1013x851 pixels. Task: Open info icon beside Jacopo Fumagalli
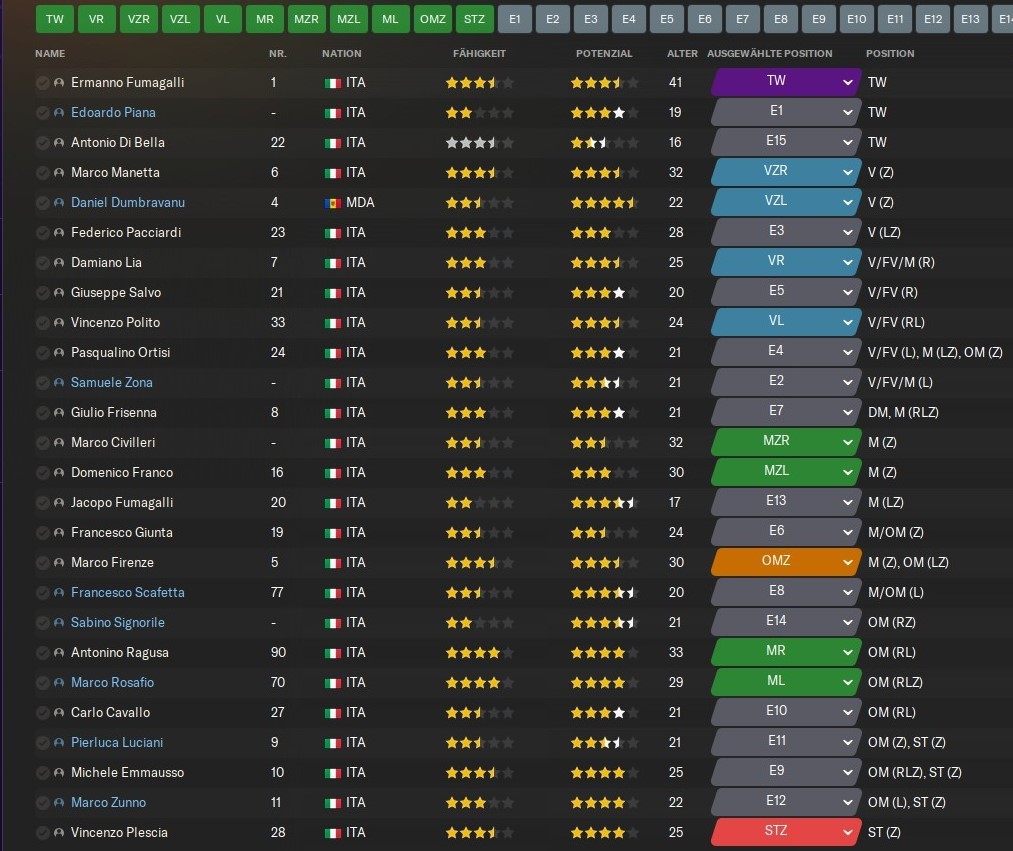[59, 503]
